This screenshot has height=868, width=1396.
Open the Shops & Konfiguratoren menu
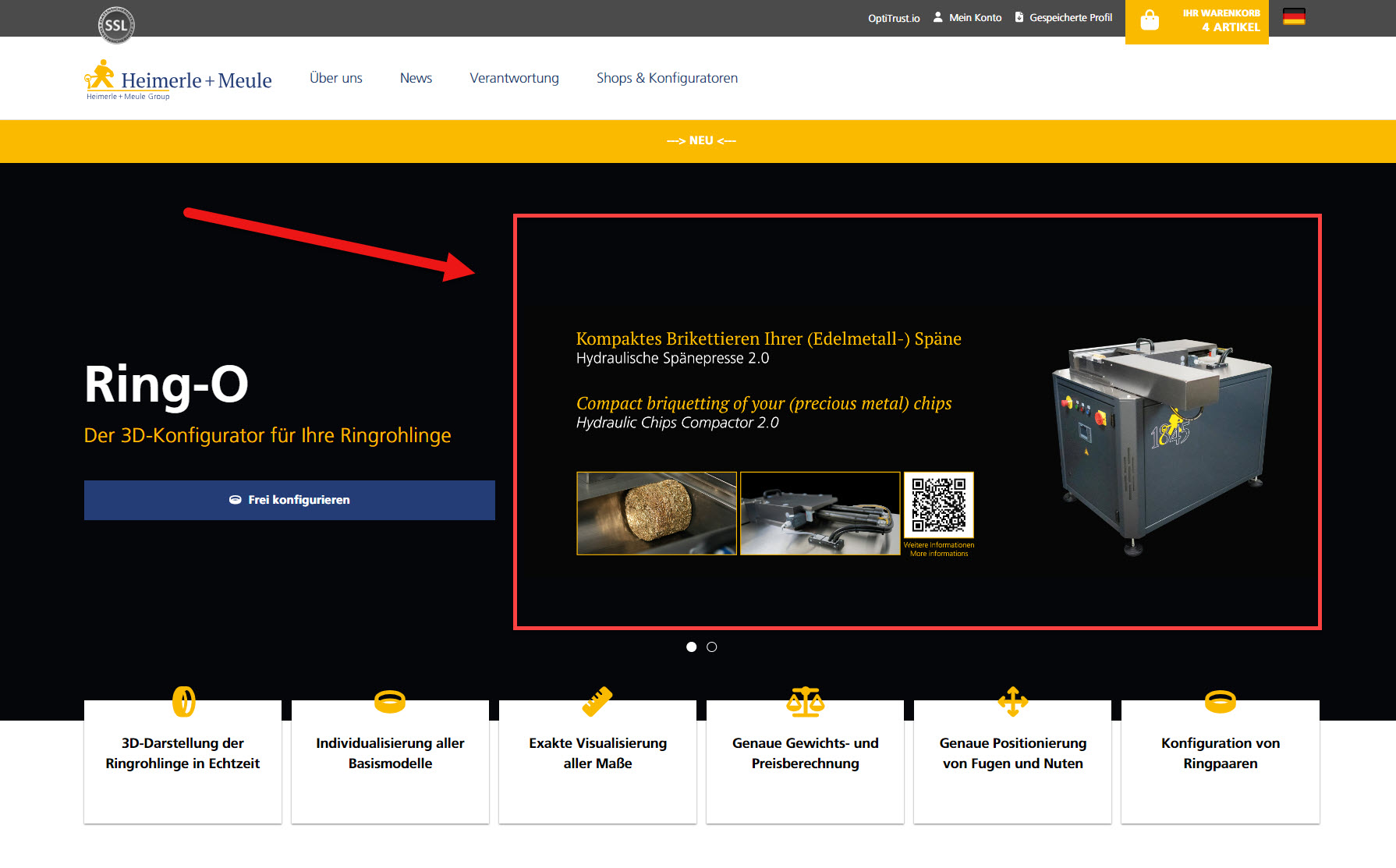coord(667,78)
